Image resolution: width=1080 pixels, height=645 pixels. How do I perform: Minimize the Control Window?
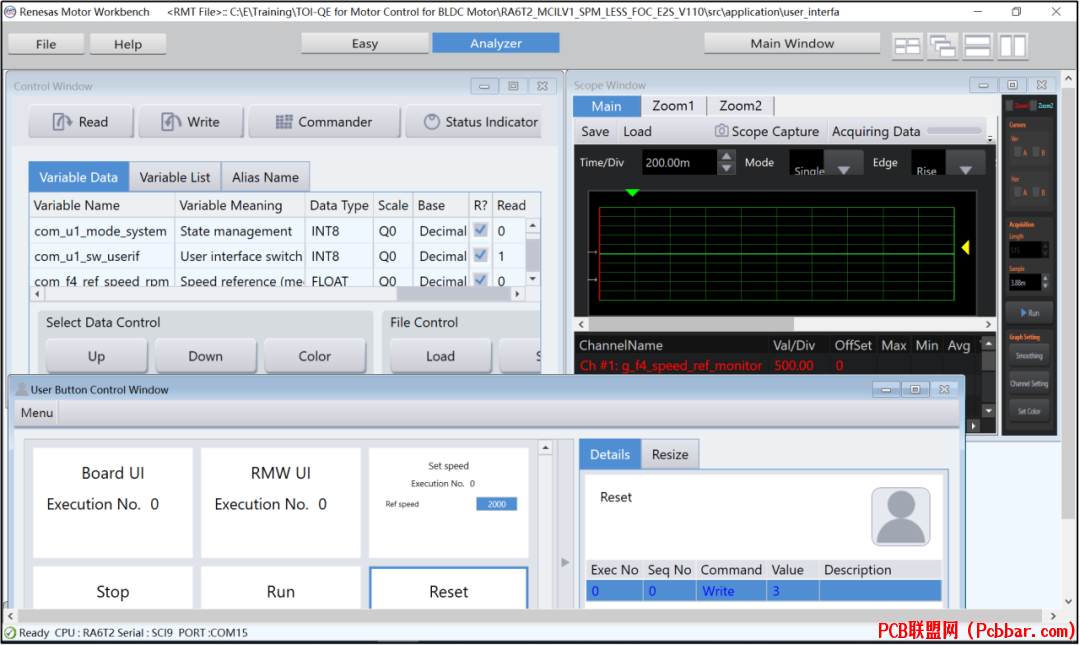point(484,86)
